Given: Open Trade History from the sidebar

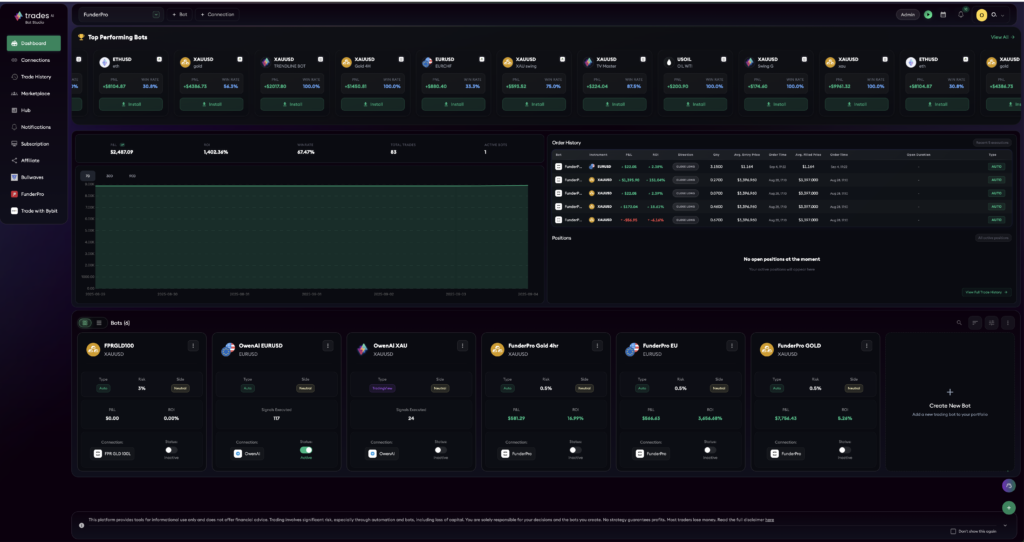Looking at the screenshot, I should pos(33,77).
